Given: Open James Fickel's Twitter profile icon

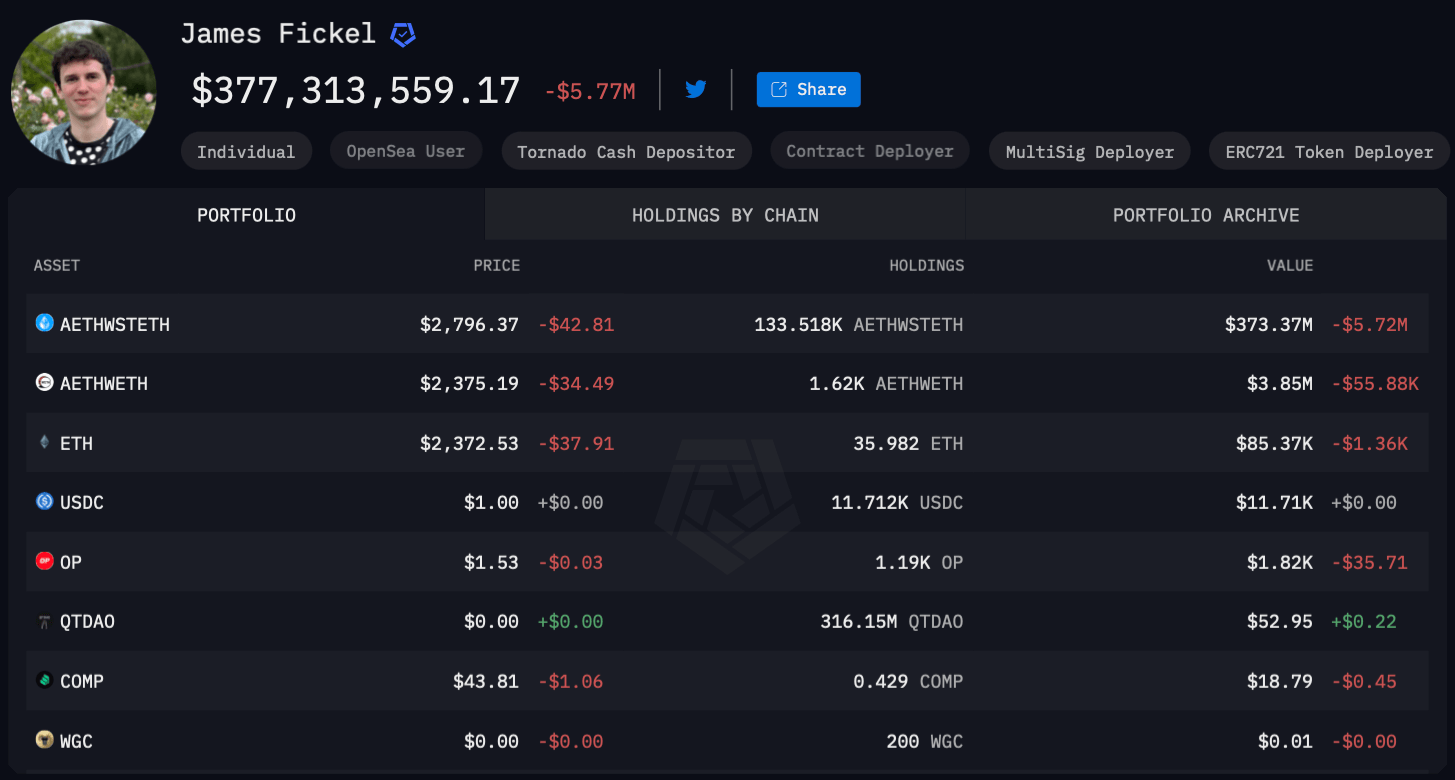Looking at the screenshot, I should [x=696, y=89].
